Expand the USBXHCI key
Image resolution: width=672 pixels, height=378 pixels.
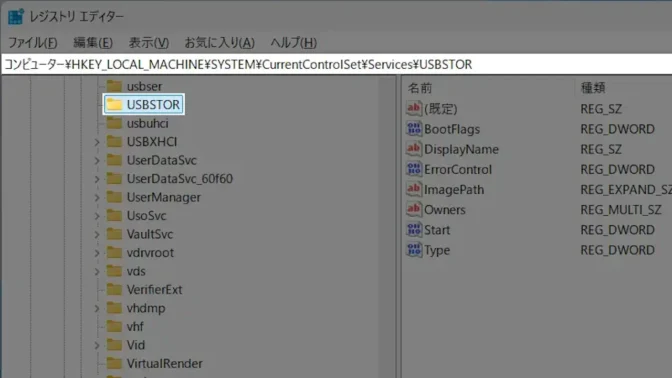click(x=97, y=142)
